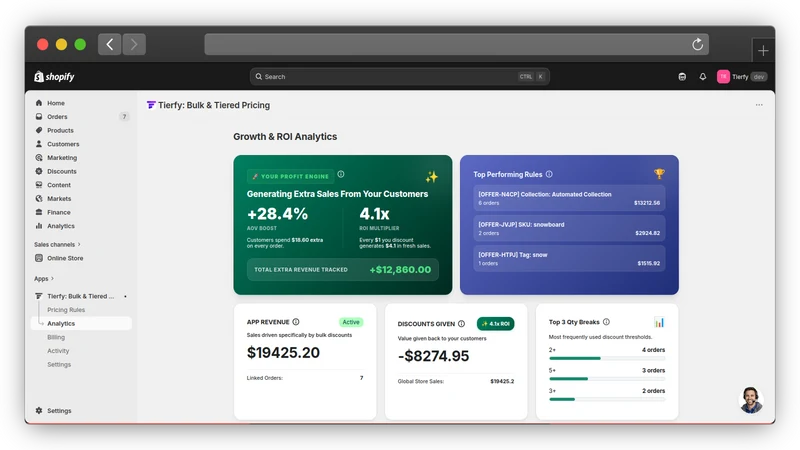
Task: Select the OFFER-HTPJ Tag snow rule
Action: click(569, 259)
